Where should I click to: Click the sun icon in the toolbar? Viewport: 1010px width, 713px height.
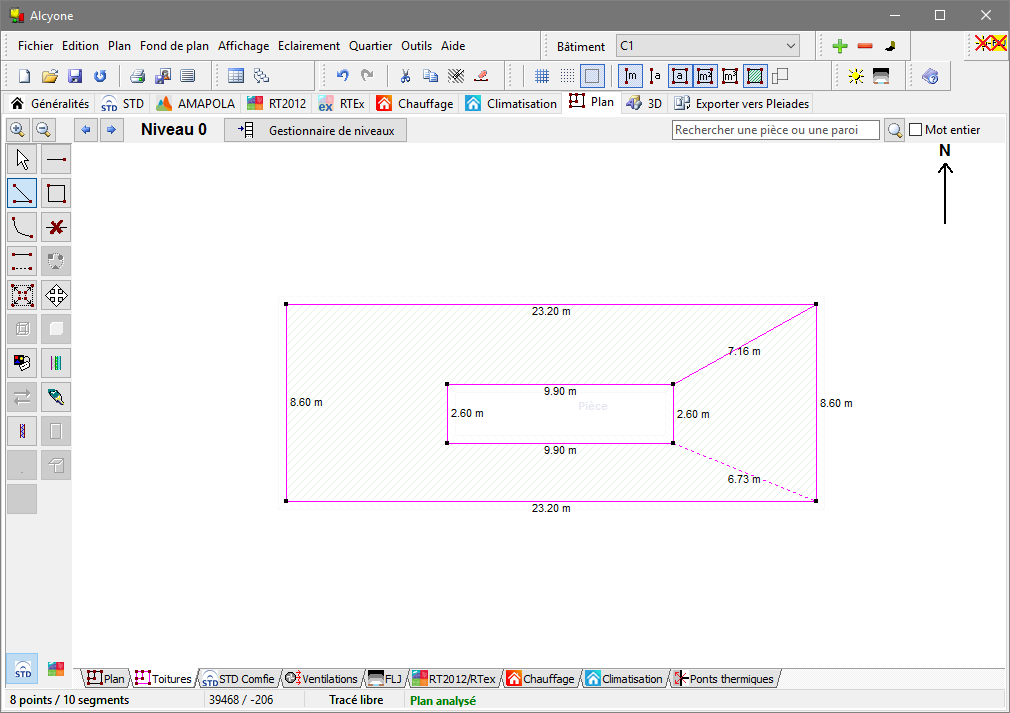(x=855, y=77)
